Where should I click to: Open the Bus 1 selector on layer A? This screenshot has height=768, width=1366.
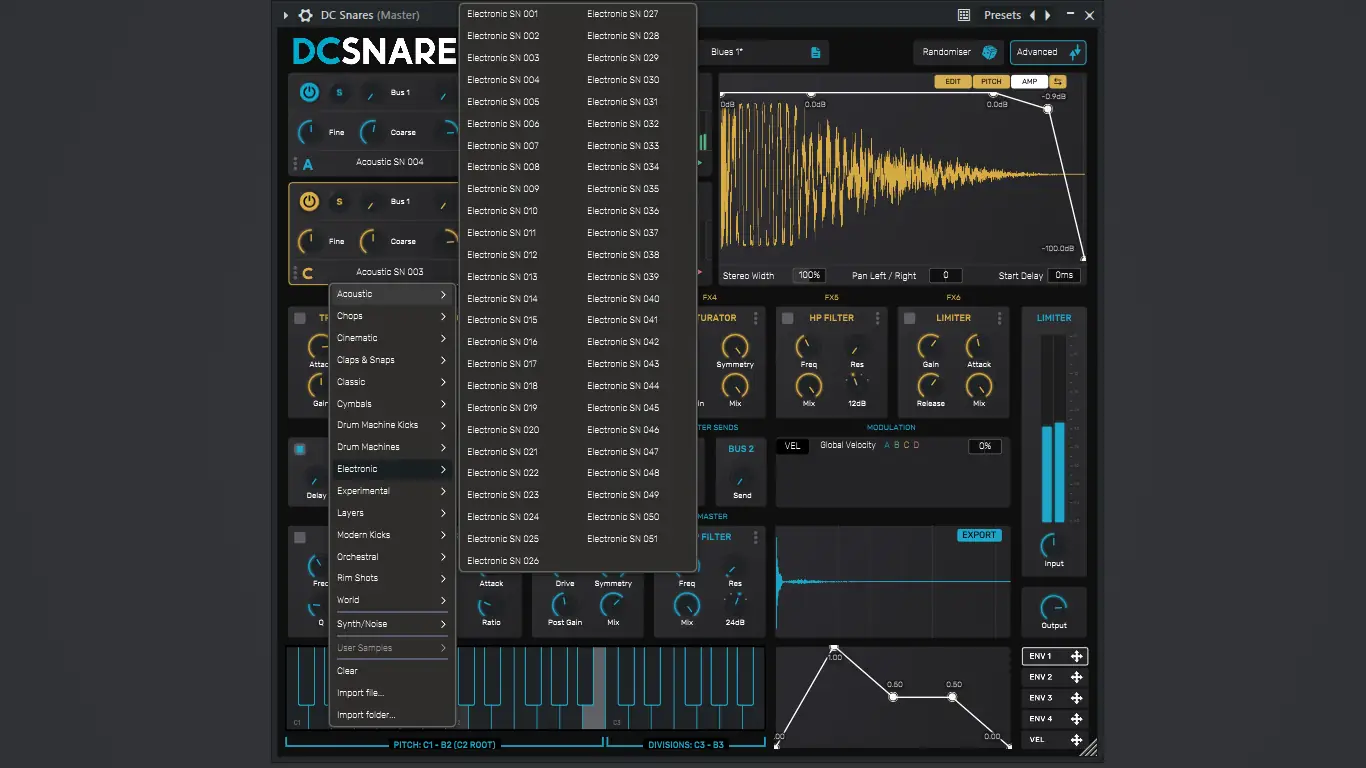(x=400, y=92)
